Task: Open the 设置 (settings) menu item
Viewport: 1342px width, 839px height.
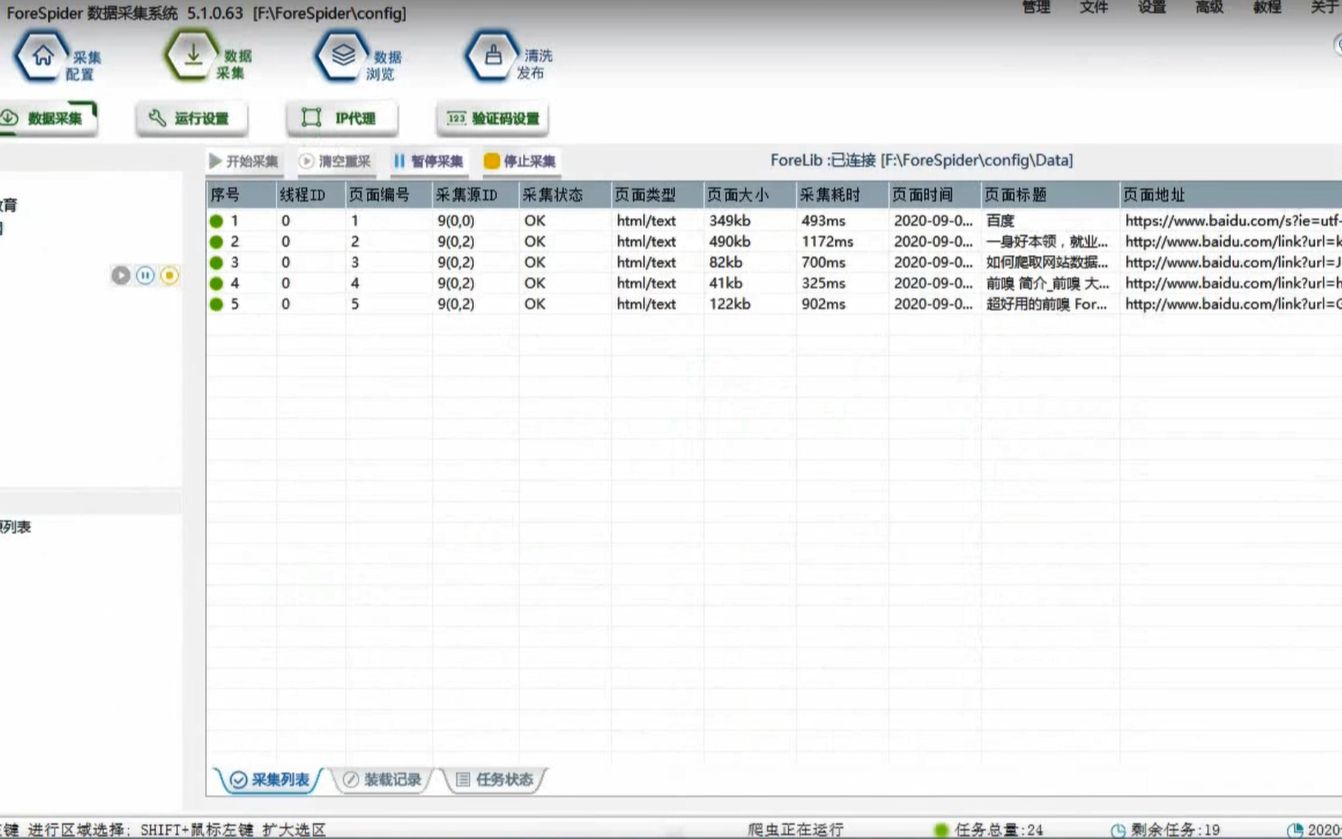Action: coord(1152,8)
